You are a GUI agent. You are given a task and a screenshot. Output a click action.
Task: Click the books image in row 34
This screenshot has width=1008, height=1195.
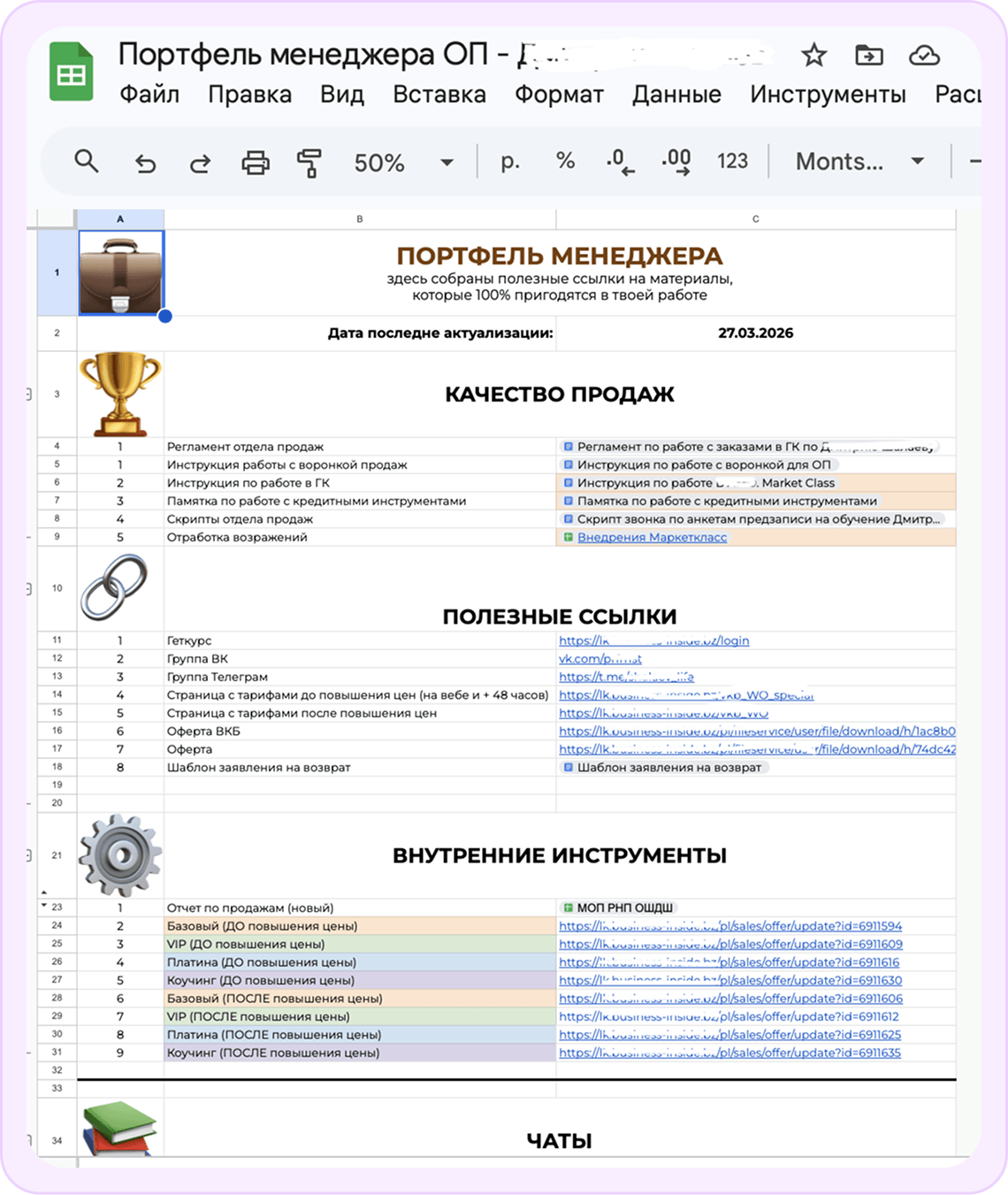120,1129
